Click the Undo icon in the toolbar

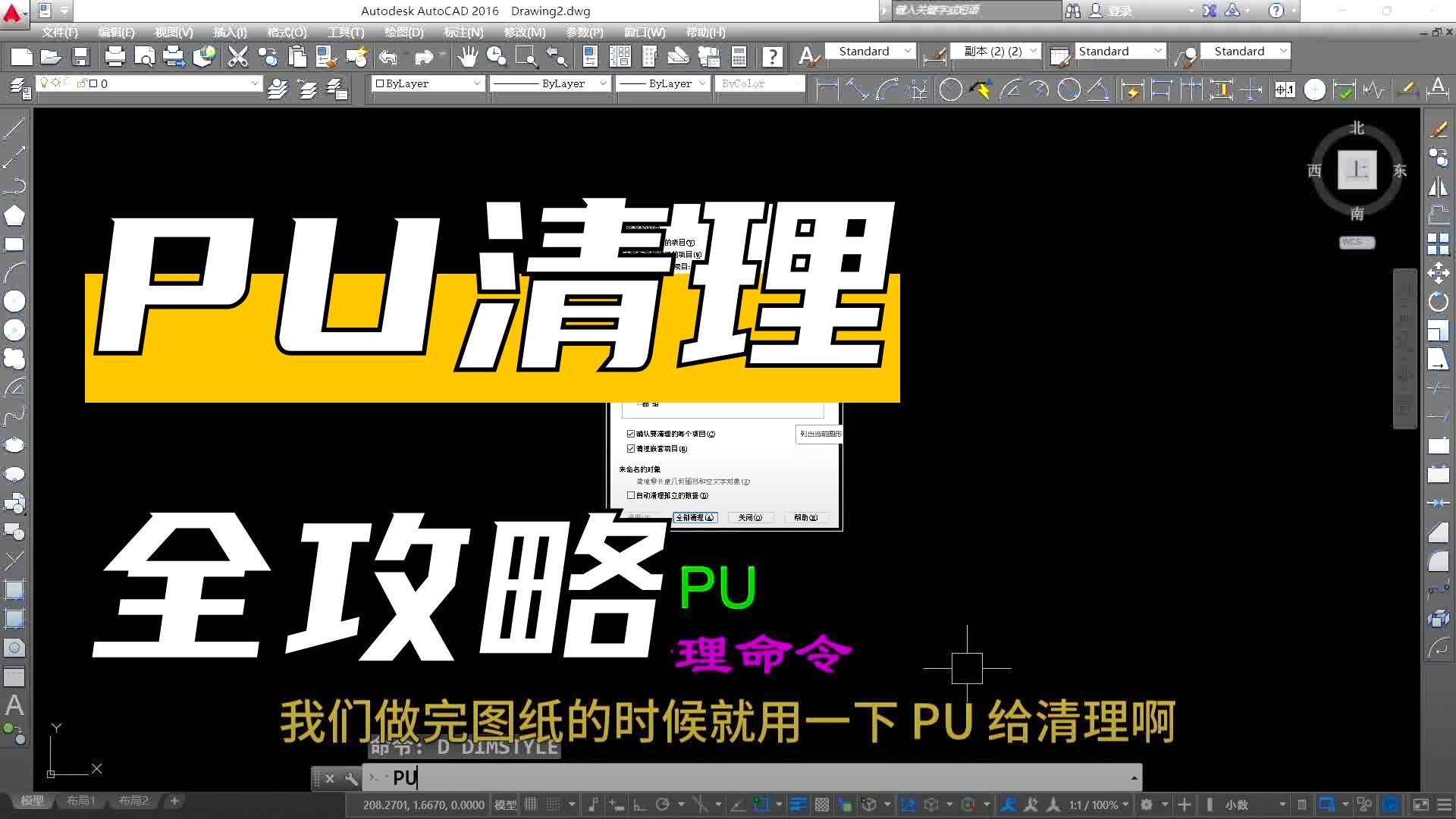pyautogui.click(x=388, y=56)
